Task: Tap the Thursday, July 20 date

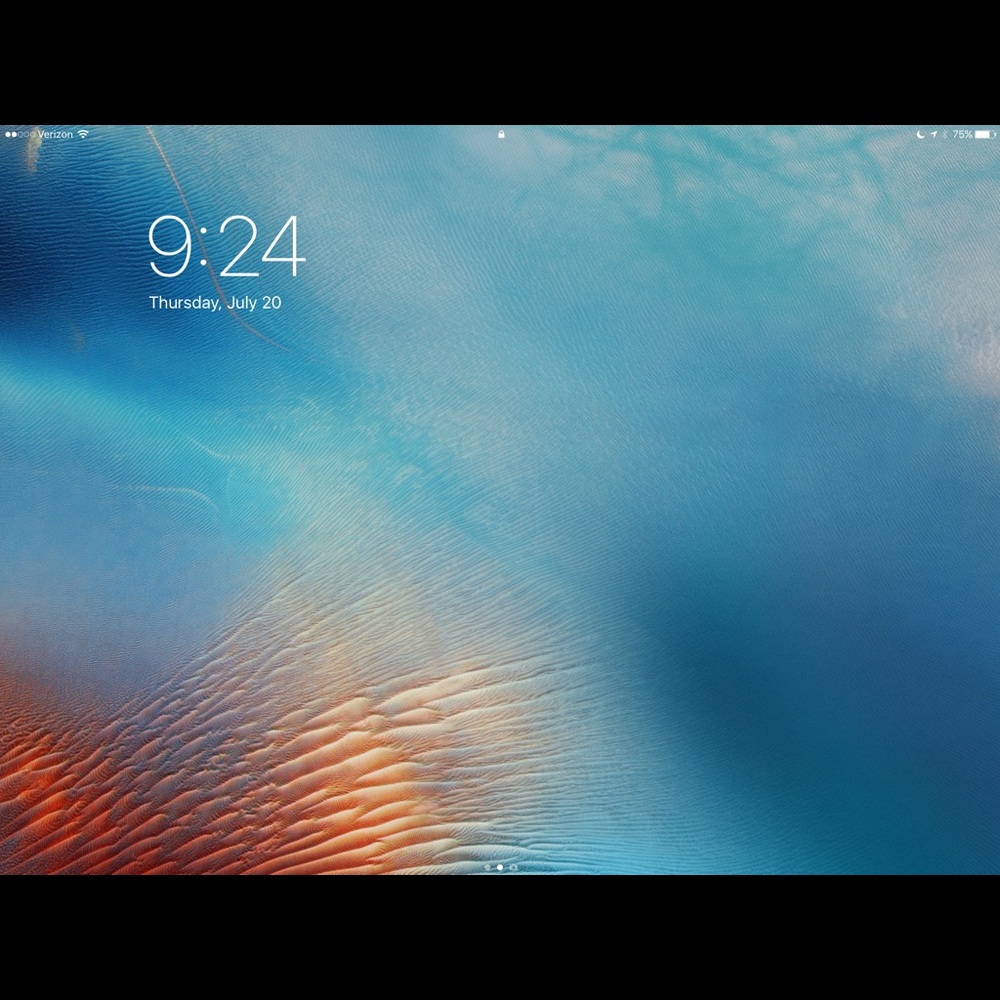Action: 215,303
